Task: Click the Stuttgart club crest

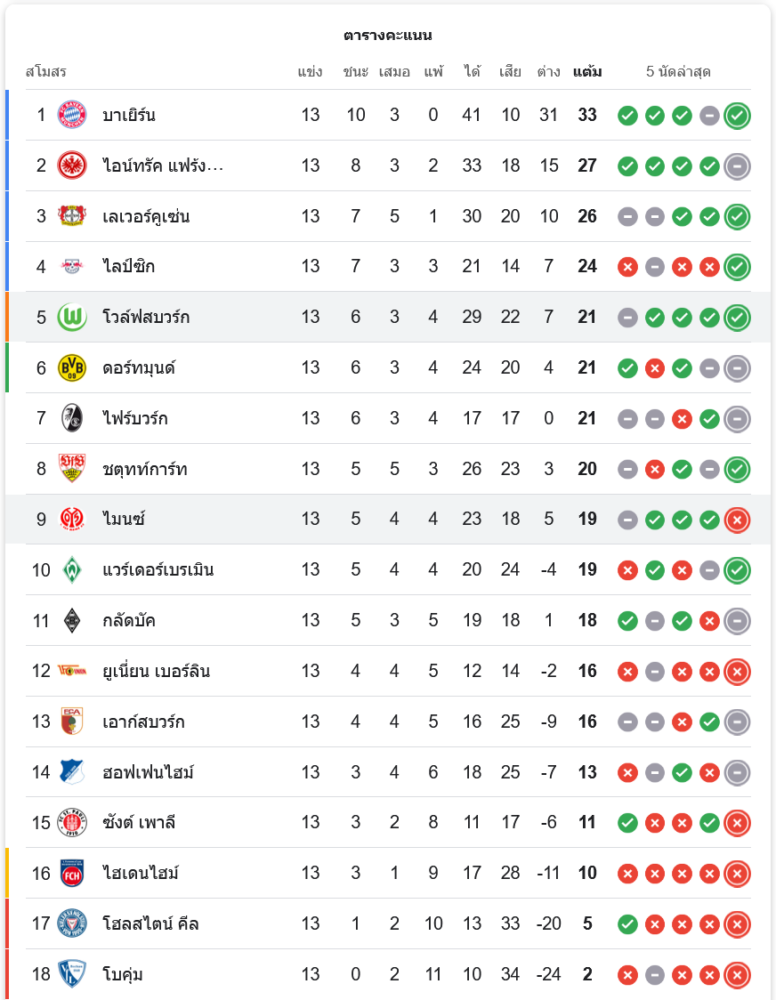Action: [x=72, y=469]
